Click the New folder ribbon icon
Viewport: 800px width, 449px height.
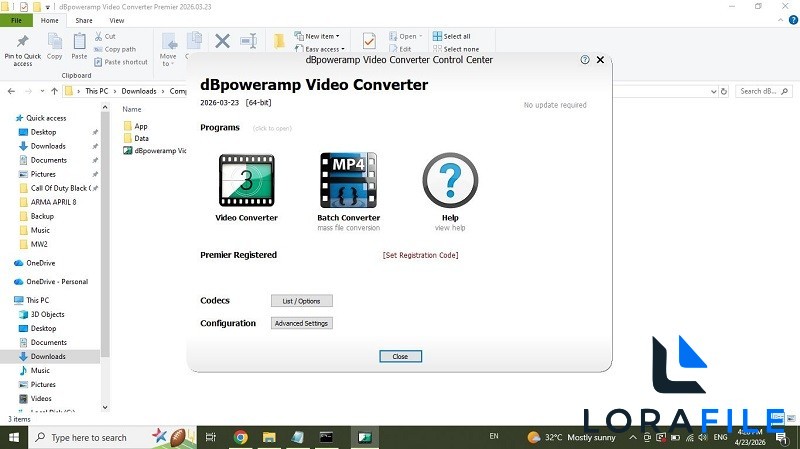pos(279,41)
